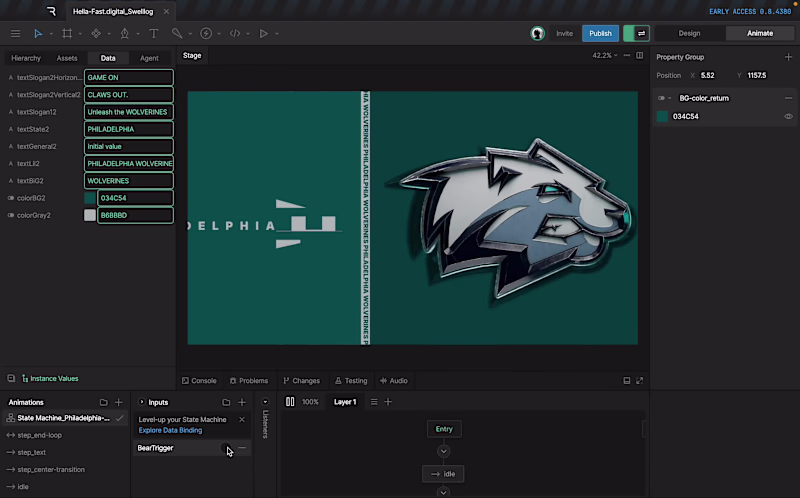Viewport: 800px width, 498px height.
Task: Open the user avatar profile
Action: (x=537, y=34)
